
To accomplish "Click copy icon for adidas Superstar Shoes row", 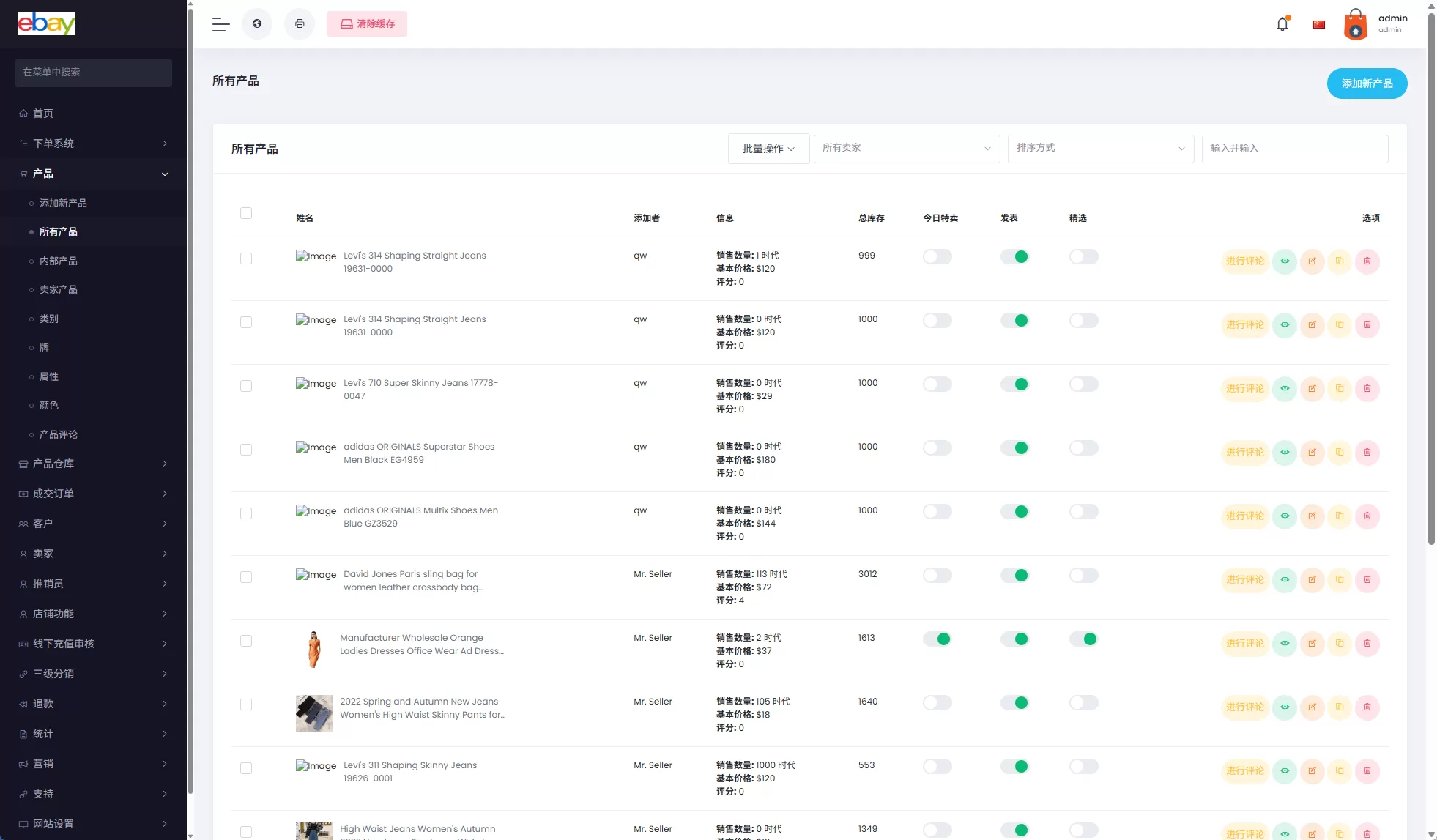I will click(1340, 453).
